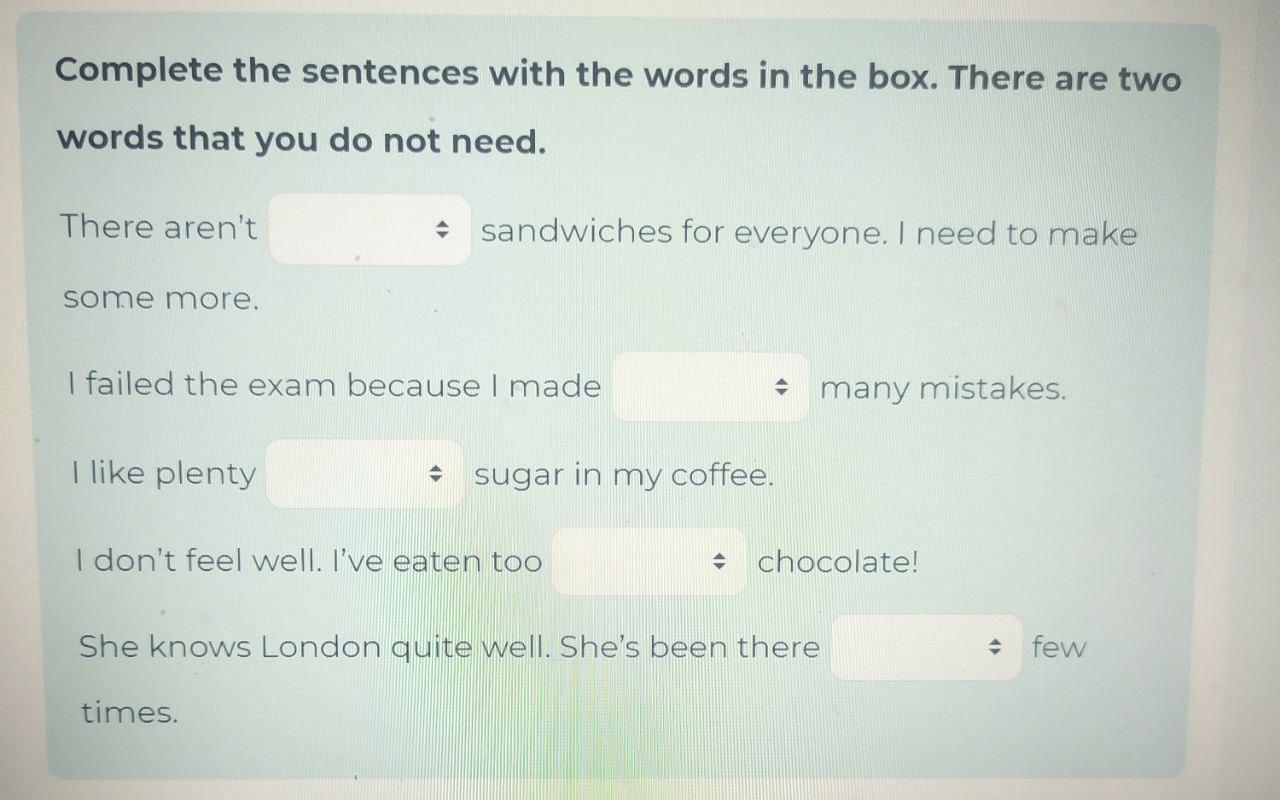Open the dropdown after "There aren't"

369,230
